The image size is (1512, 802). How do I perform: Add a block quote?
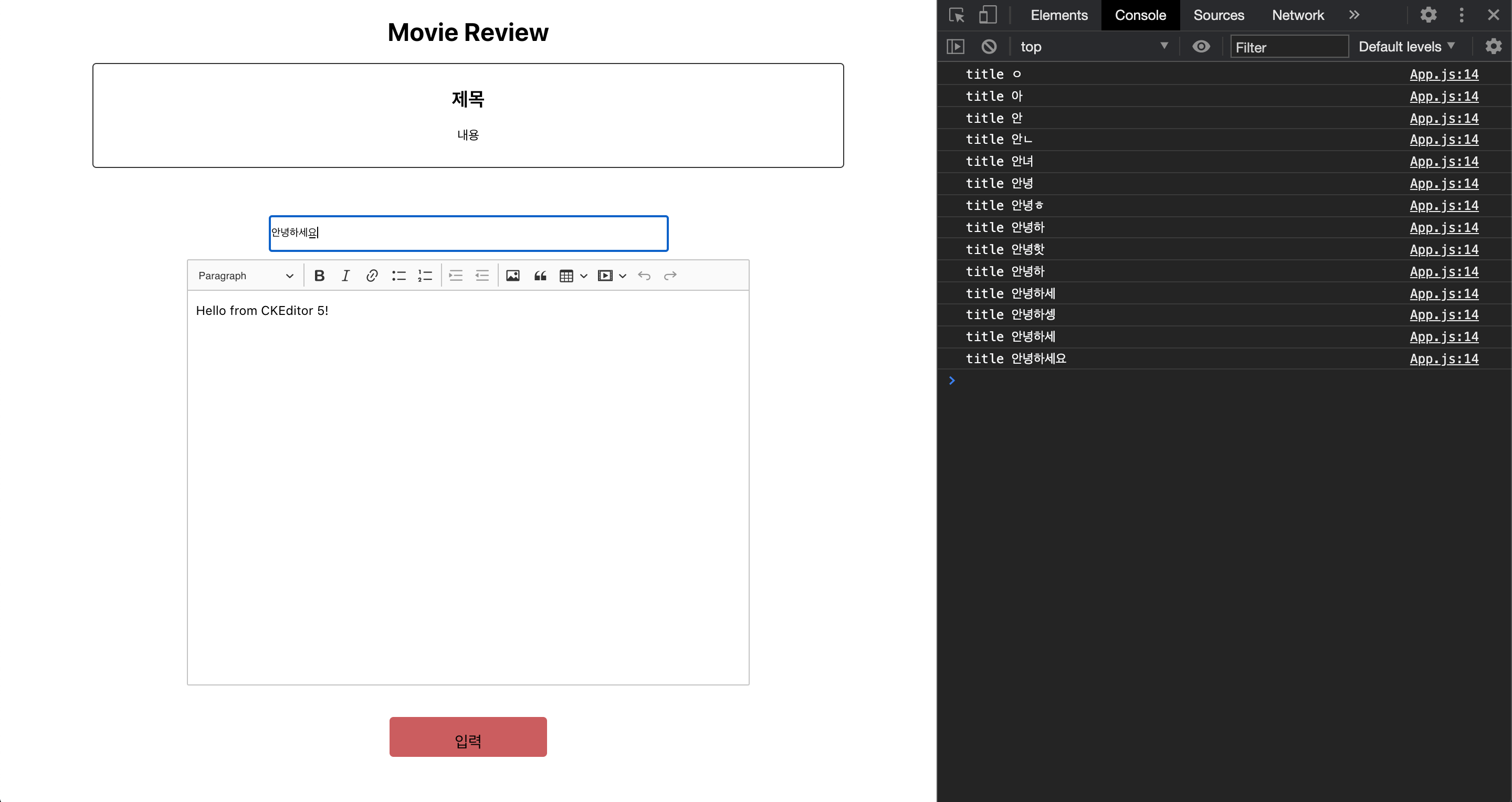pos(540,276)
